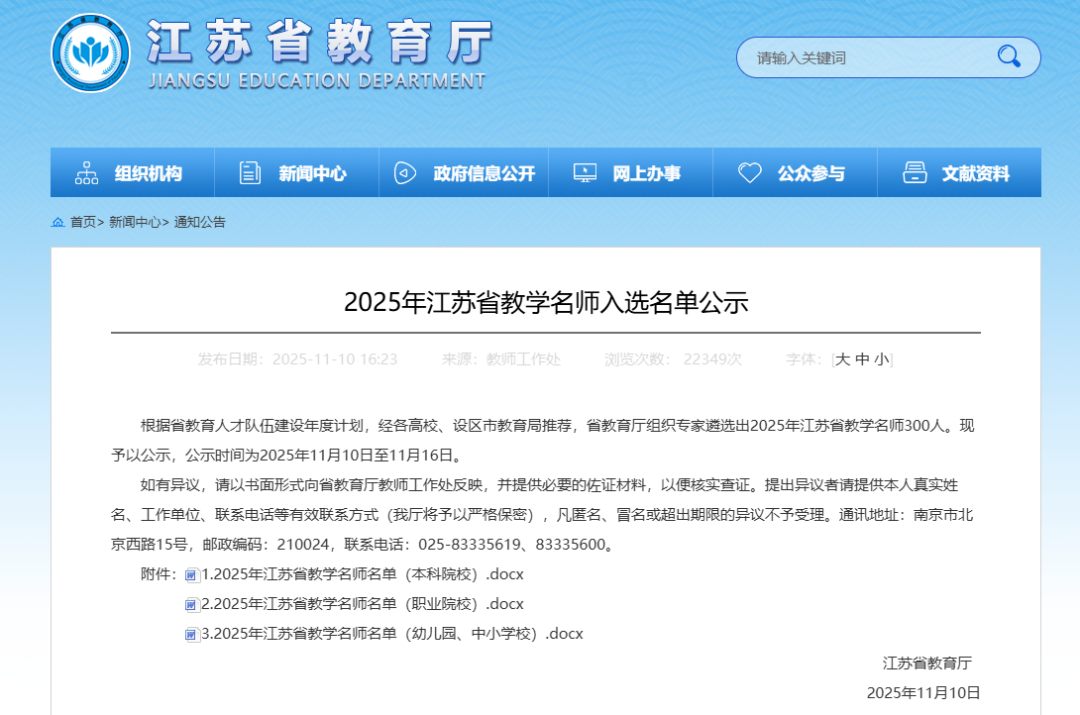
Task: Set font size to 中
Action: (x=862, y=359)
